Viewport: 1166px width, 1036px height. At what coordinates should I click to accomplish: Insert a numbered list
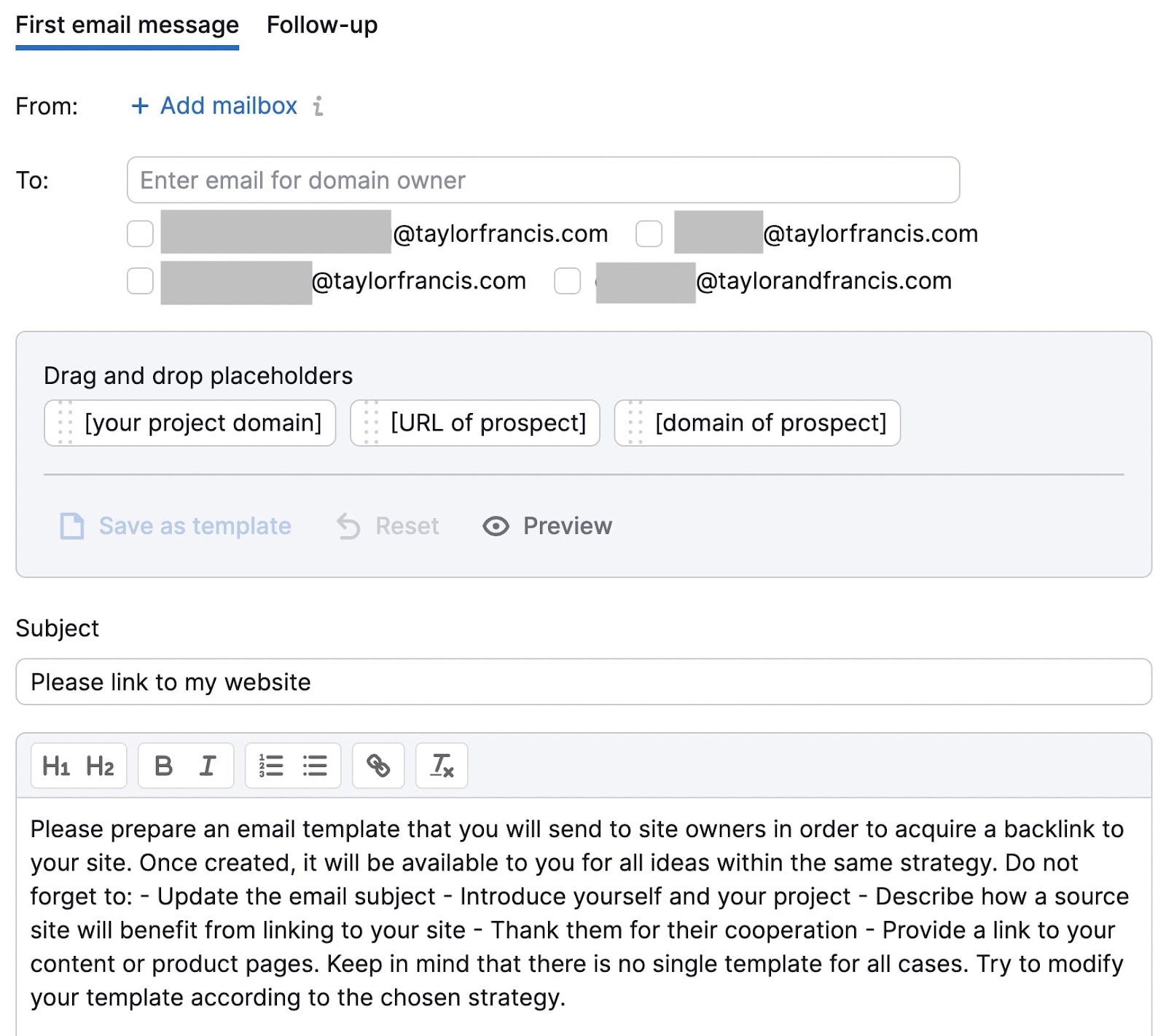(x=270, y=766)
